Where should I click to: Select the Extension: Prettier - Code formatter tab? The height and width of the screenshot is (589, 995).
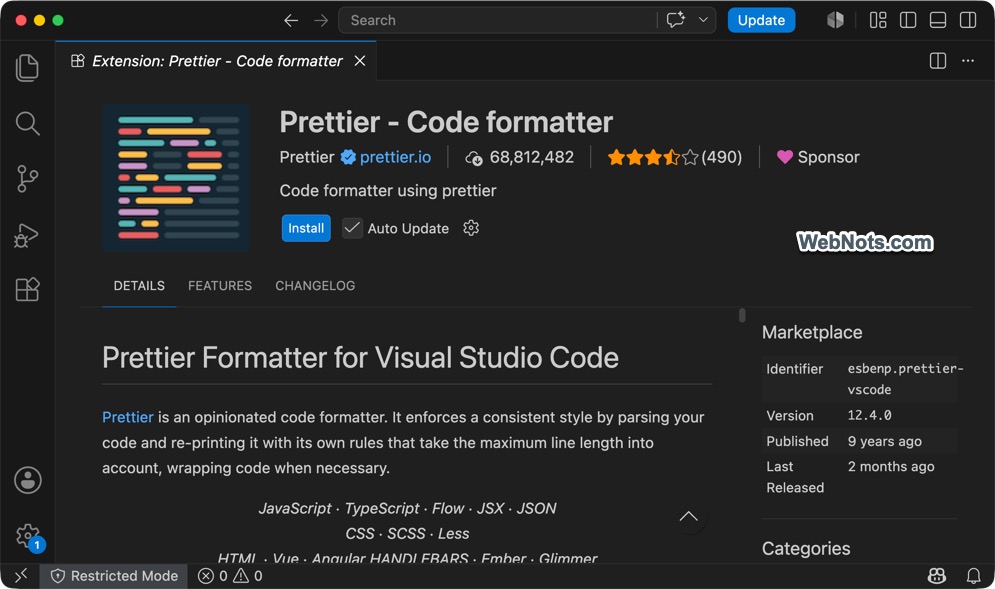(x=216, y=61)
